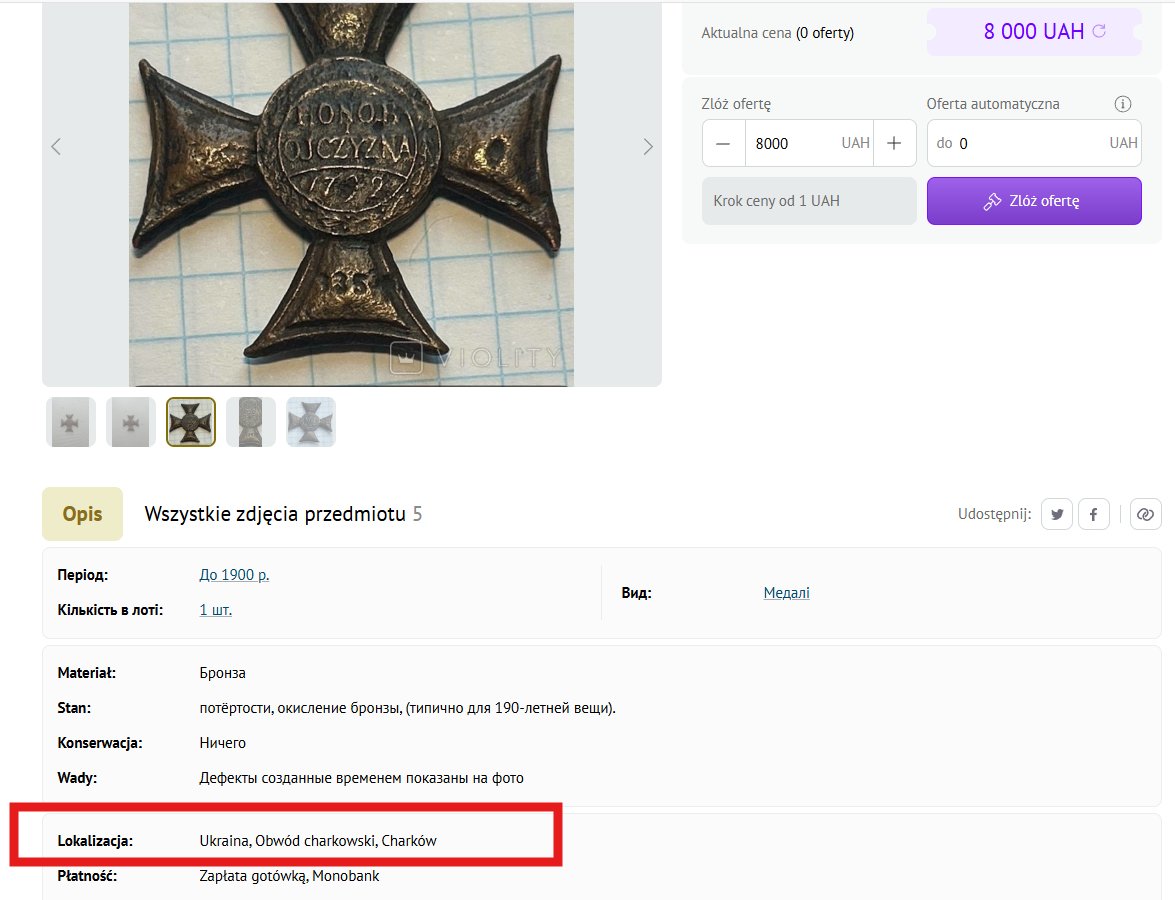The height and width of the screenshot is (900, 1175).
Task: Select the last photo thumbnail
Action: pos(310,421)
